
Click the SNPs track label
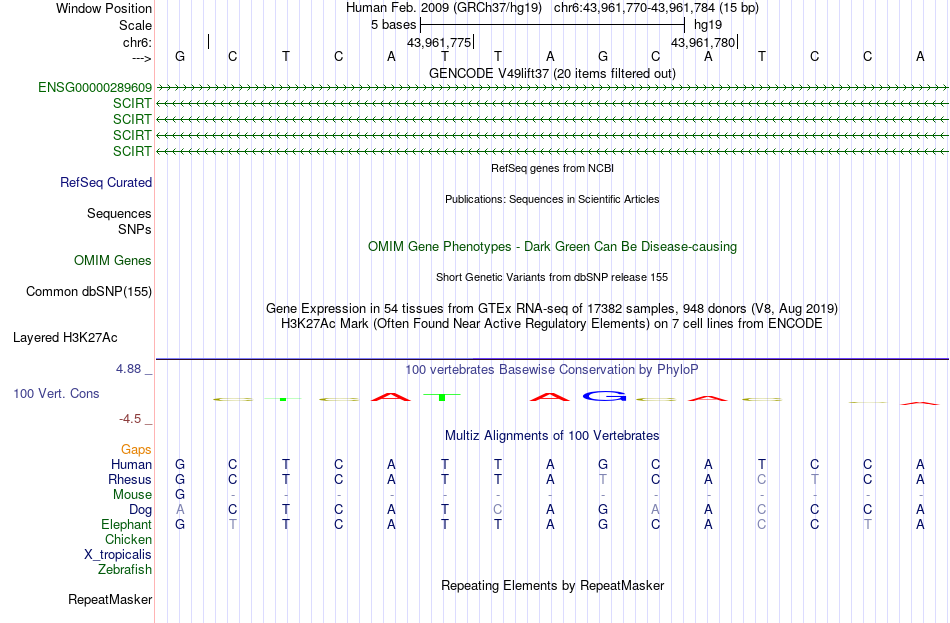(x=135, y=229)
